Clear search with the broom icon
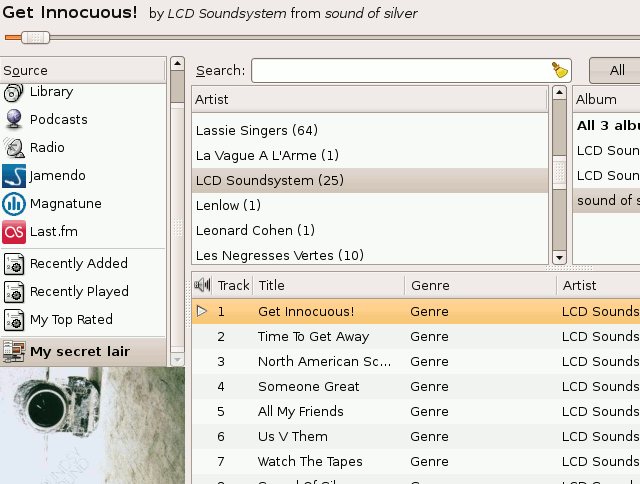 pos(560,70)
